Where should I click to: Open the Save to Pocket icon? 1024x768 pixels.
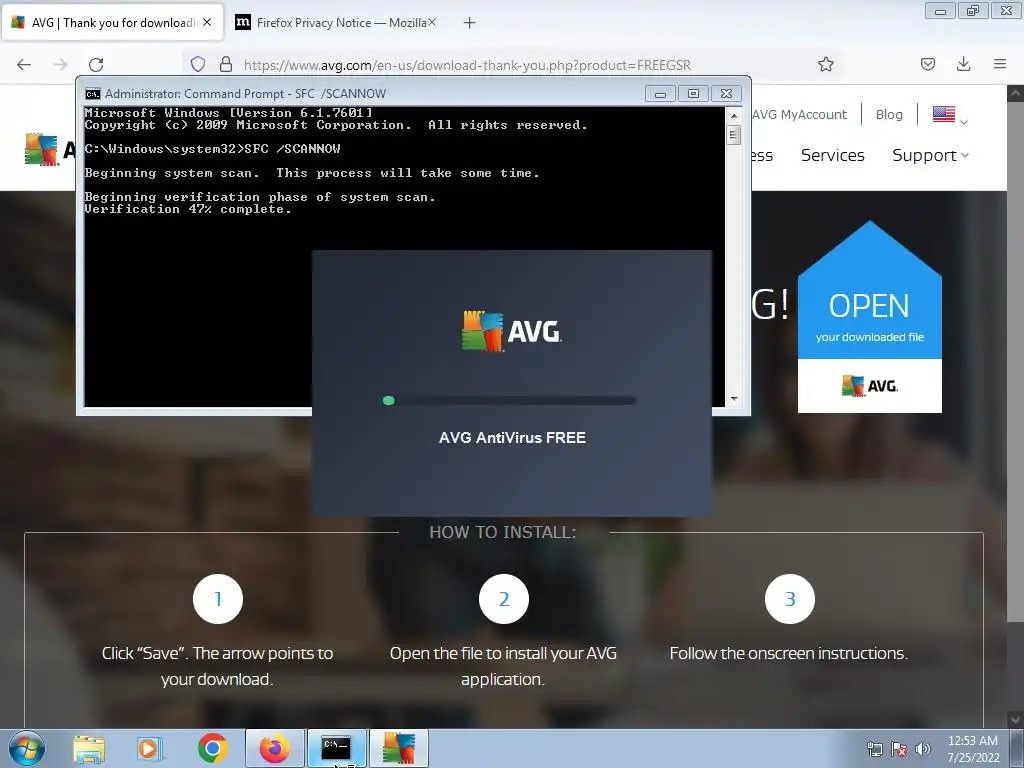(928, 64)
